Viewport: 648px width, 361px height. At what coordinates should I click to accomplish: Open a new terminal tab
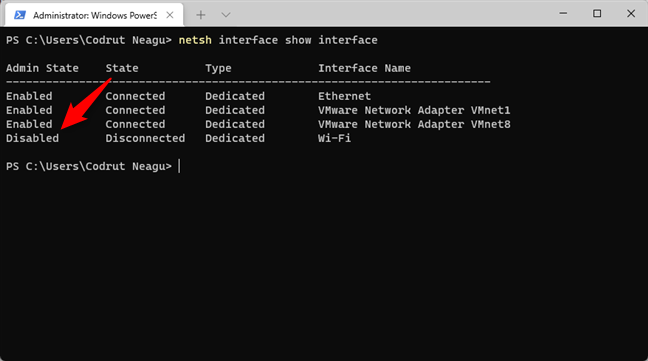point(201,15)
